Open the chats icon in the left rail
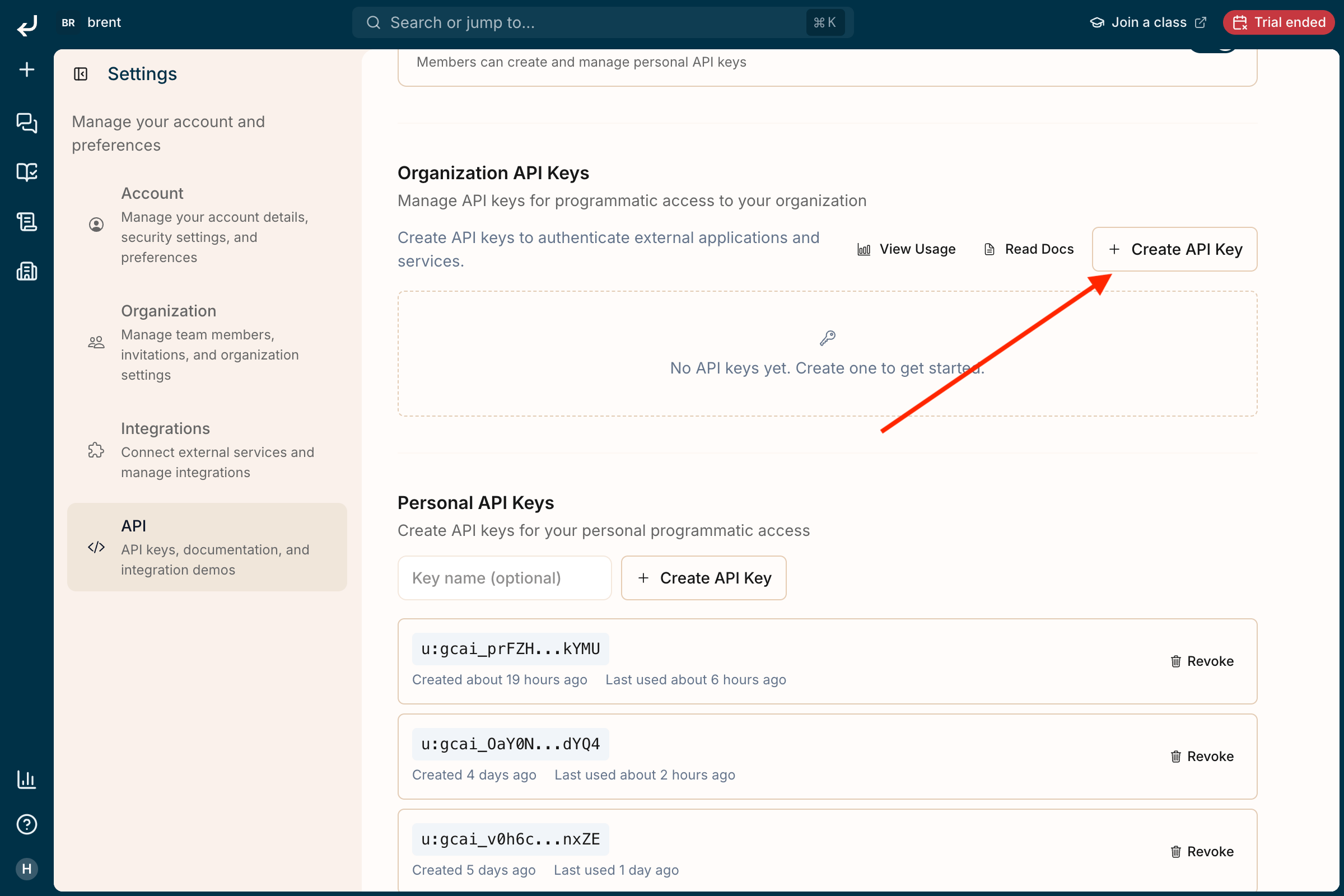The image size is (1344, 896). click(x=27, y=123)
